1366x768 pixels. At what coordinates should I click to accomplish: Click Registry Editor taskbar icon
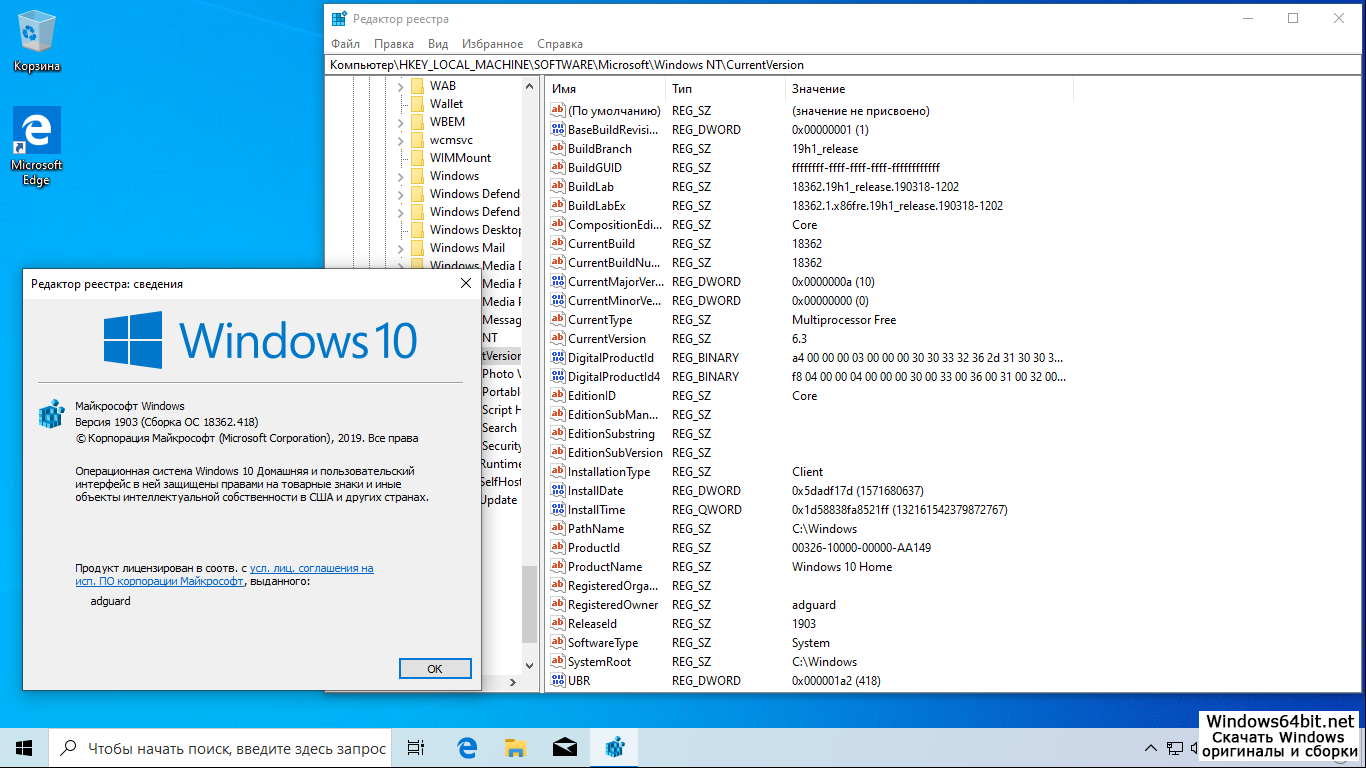[614, 748]
